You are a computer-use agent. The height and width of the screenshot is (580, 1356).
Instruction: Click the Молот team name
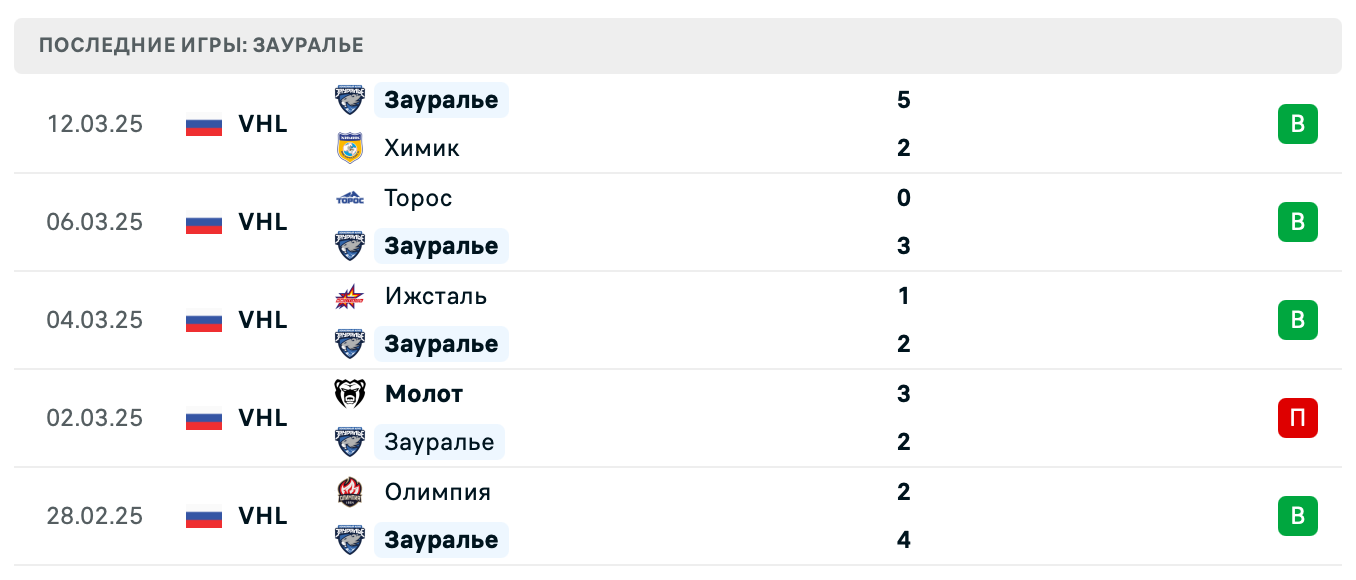[x=424, y=393]
